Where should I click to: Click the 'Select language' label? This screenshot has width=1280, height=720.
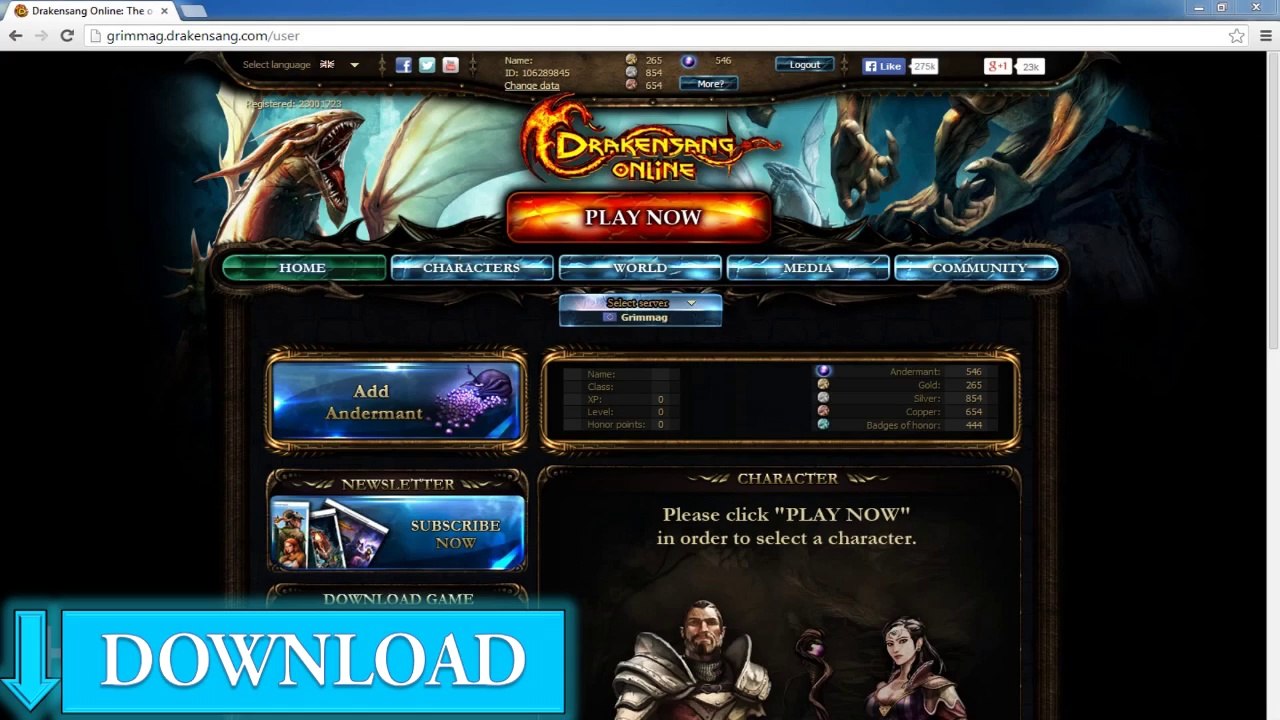277,65
